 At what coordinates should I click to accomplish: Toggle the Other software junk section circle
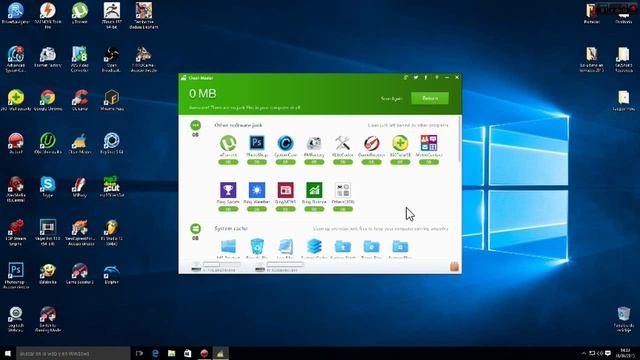tap(196, 125)
